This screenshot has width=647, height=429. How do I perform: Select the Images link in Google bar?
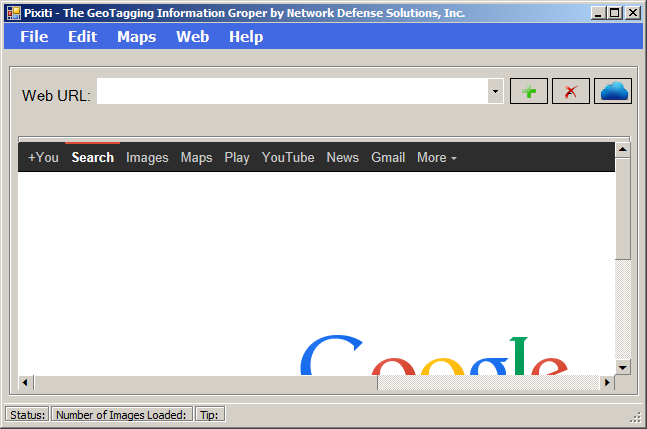pos(147,157)
